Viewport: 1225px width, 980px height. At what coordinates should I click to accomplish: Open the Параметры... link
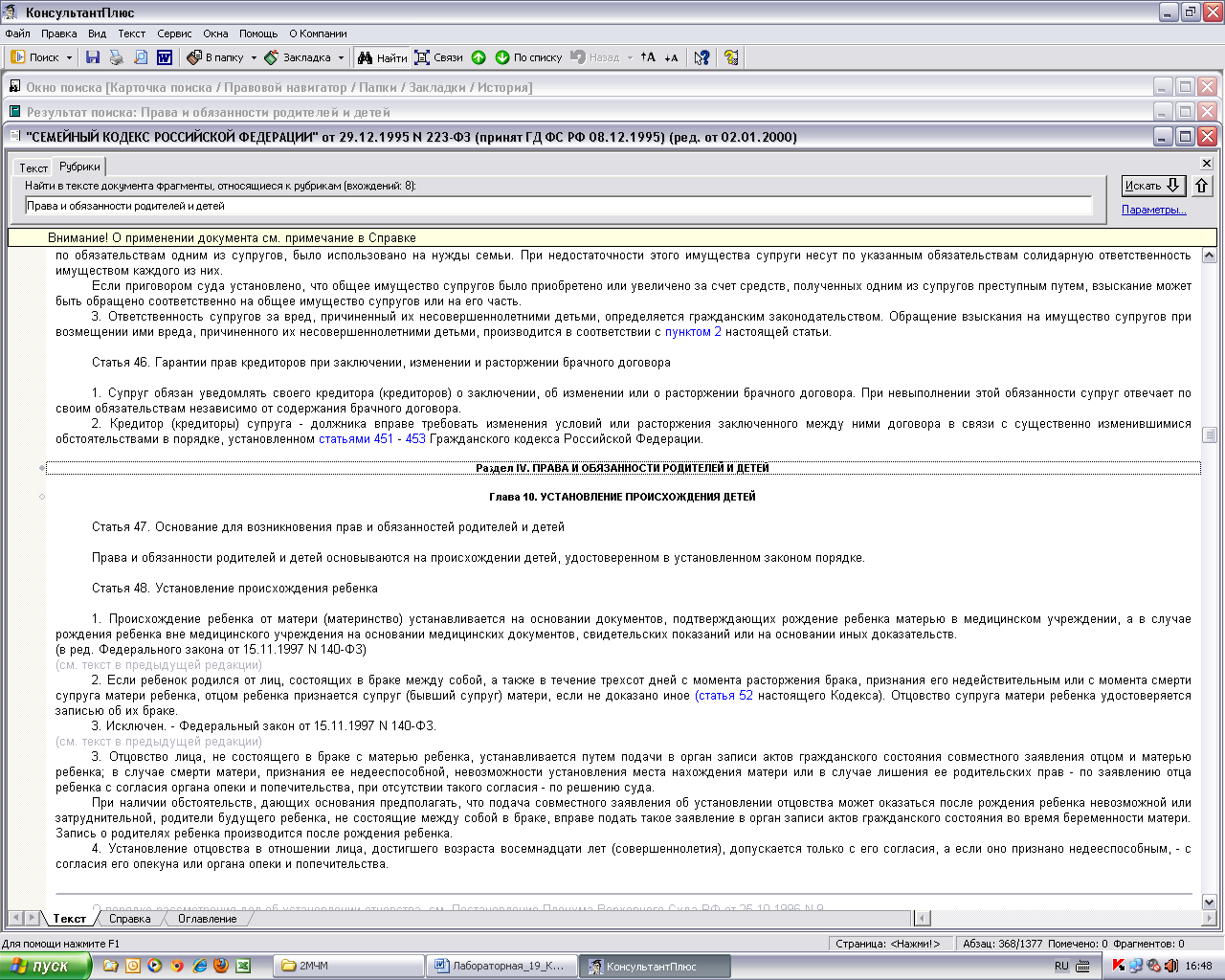pyautogui.click(x=1153, y=210)
